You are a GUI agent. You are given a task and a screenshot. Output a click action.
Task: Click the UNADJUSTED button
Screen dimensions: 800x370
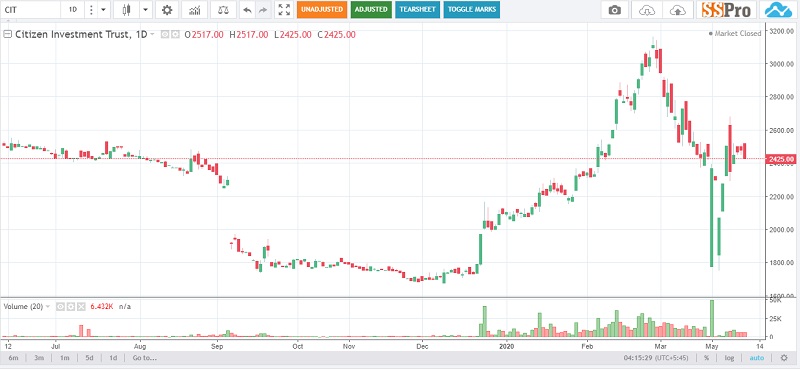coord(321,10)
